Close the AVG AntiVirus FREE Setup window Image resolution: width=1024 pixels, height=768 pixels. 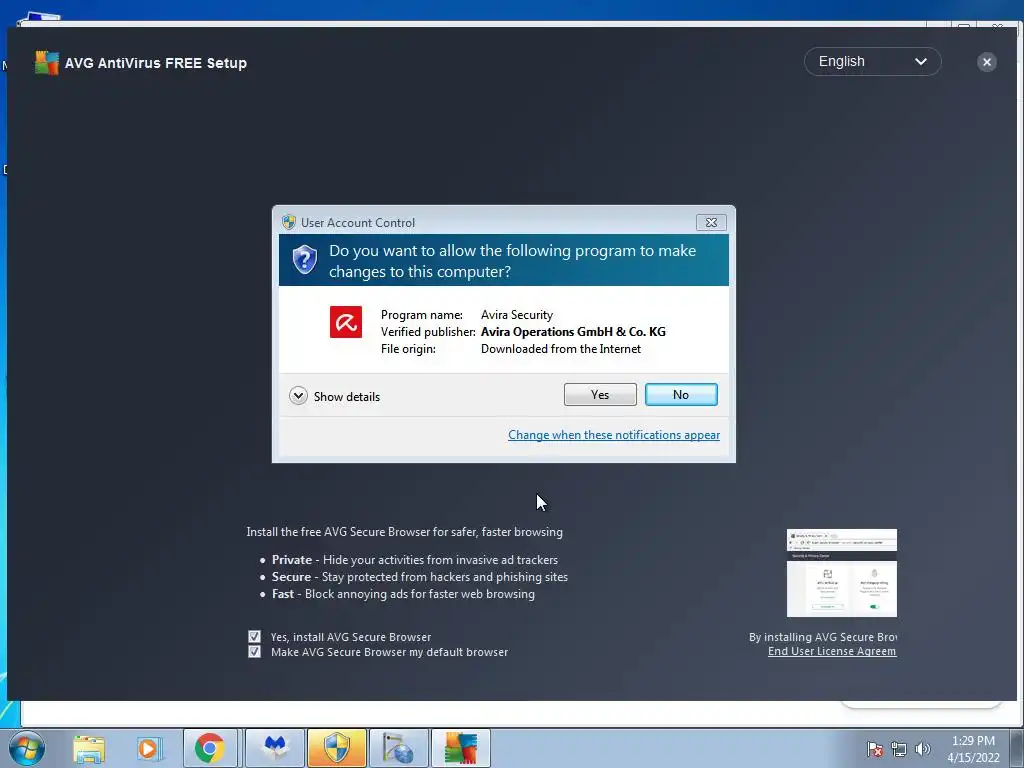point(987,62)
